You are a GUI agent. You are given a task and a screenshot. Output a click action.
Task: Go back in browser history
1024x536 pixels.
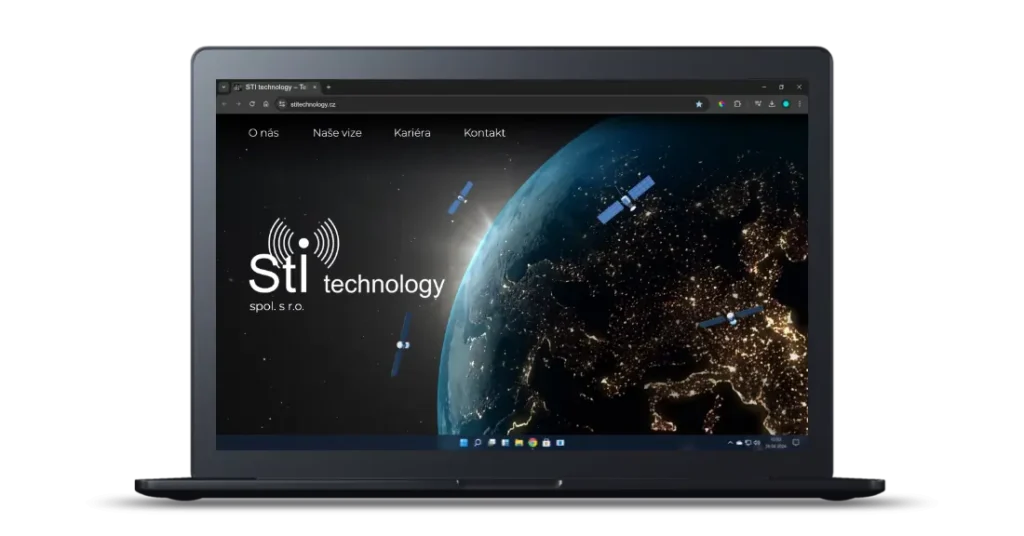point(224,104)
